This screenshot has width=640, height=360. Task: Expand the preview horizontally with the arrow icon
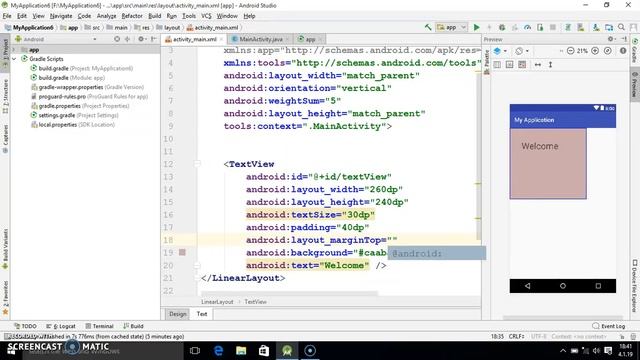538,64
